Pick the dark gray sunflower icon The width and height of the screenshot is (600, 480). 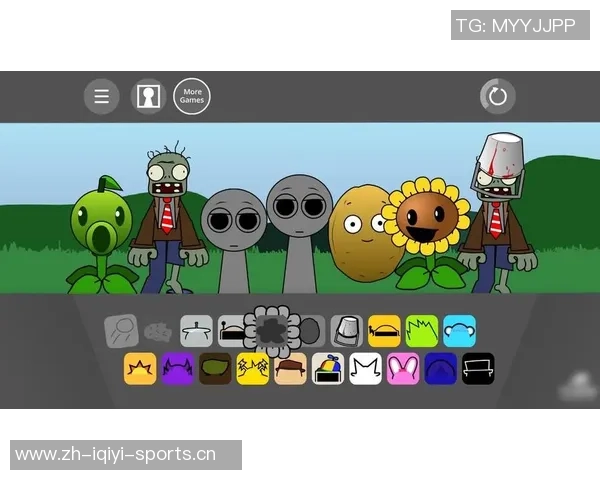[272, 331]
